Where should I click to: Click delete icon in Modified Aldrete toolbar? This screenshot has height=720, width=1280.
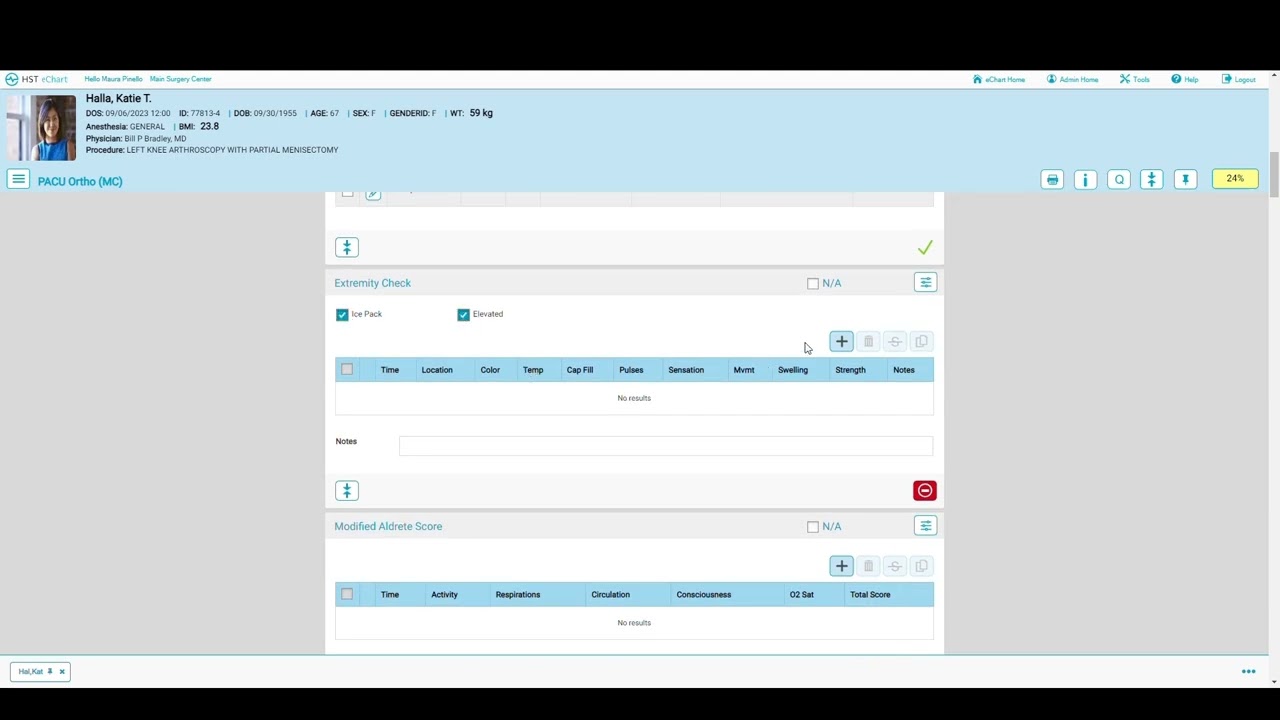tap(868, 566)
